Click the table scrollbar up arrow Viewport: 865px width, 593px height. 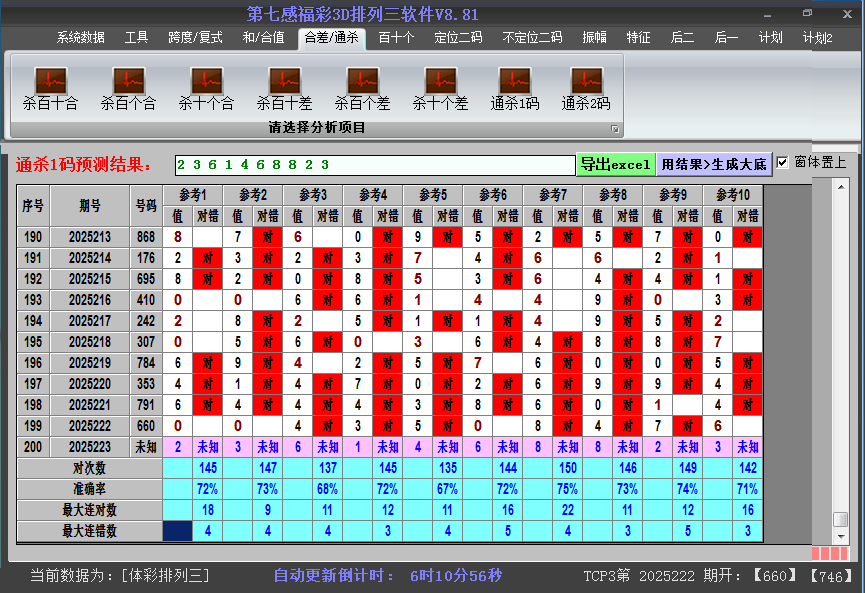[841, 188]
